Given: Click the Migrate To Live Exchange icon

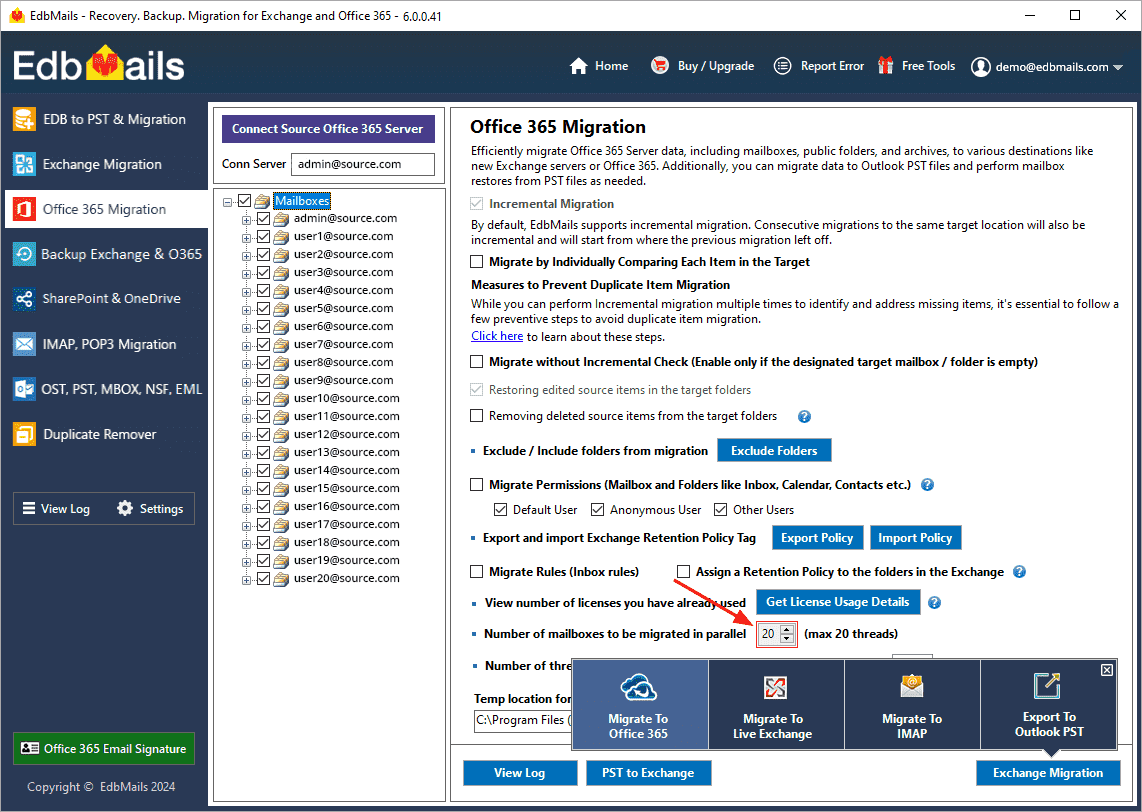Looking at the screenshot, I should coord(775,687).
